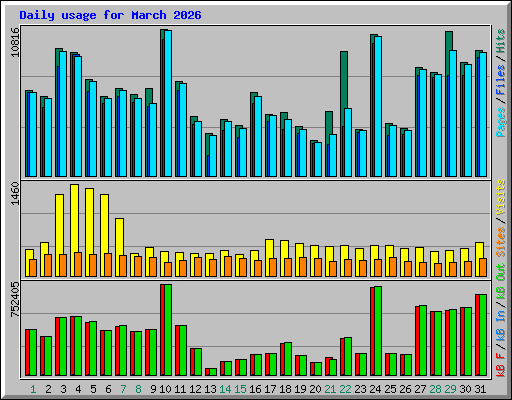This screenshot has height=400, width=512.
Task: Click day label 23 on the axis
Action: 360,389
